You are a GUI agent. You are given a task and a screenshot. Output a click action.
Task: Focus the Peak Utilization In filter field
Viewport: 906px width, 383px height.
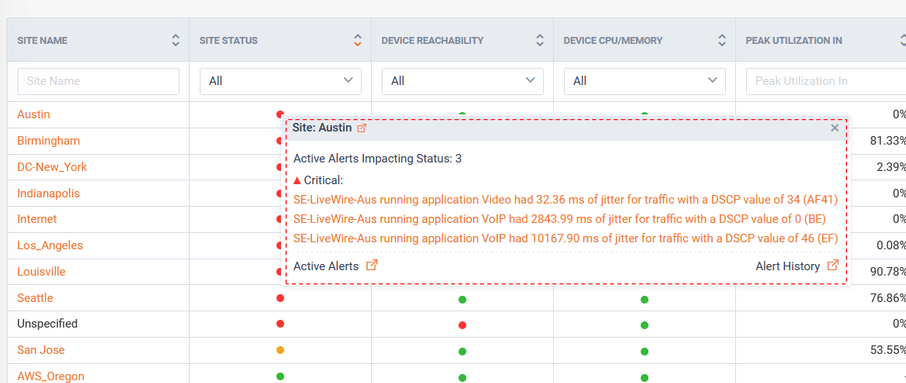point(826,81)
